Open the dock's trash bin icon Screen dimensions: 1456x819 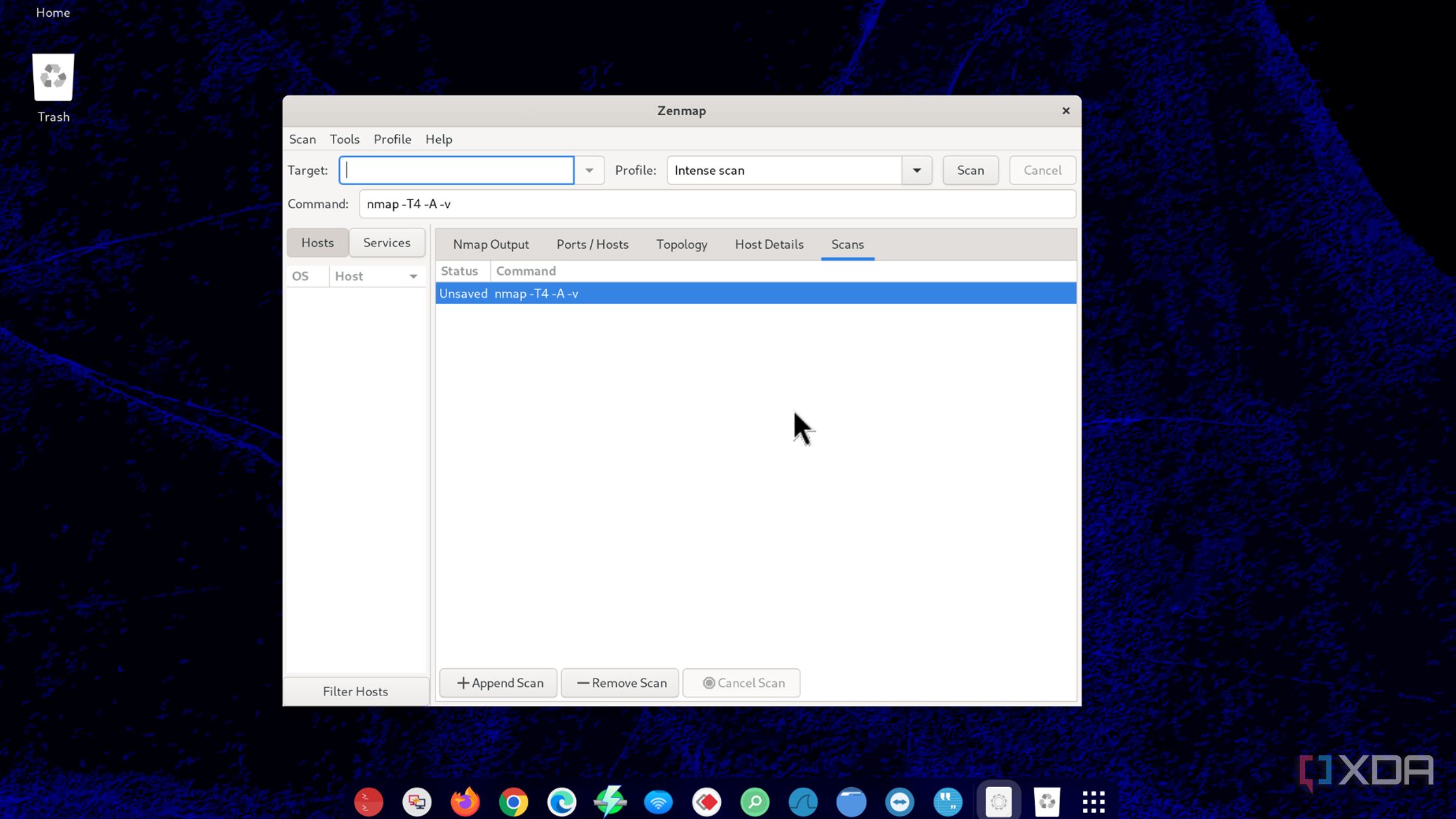click(x=1047, y=801)
